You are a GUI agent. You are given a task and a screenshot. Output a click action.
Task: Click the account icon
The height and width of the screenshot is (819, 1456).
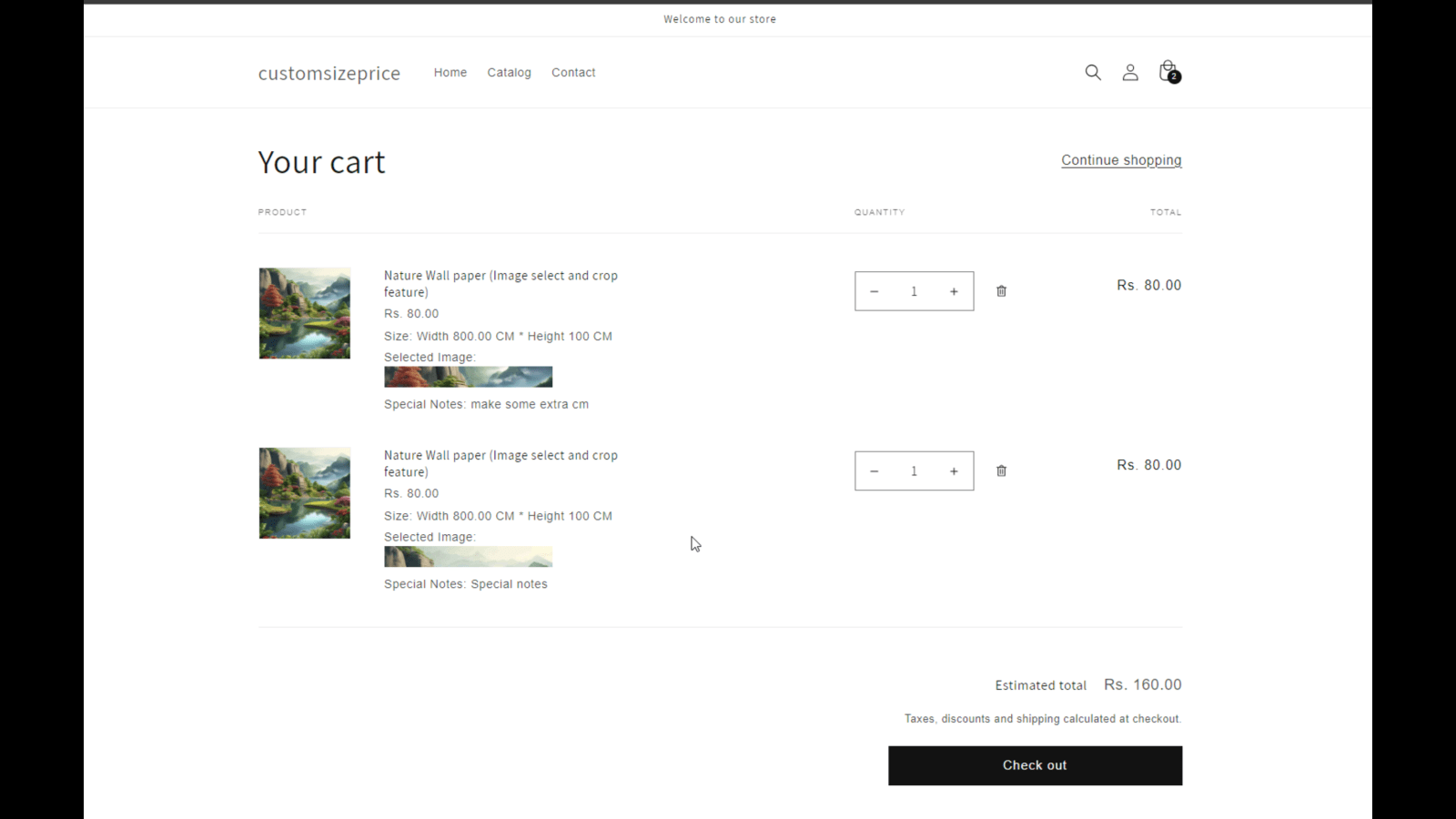(x=1129, y=72)
